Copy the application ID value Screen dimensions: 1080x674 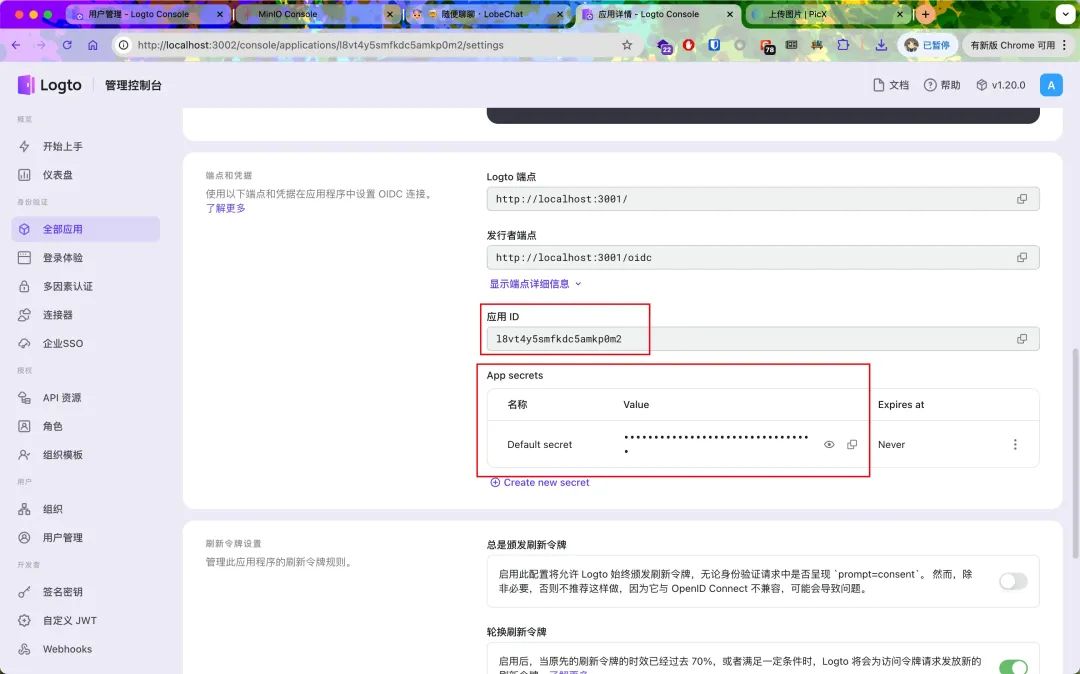pos(1021,339)
